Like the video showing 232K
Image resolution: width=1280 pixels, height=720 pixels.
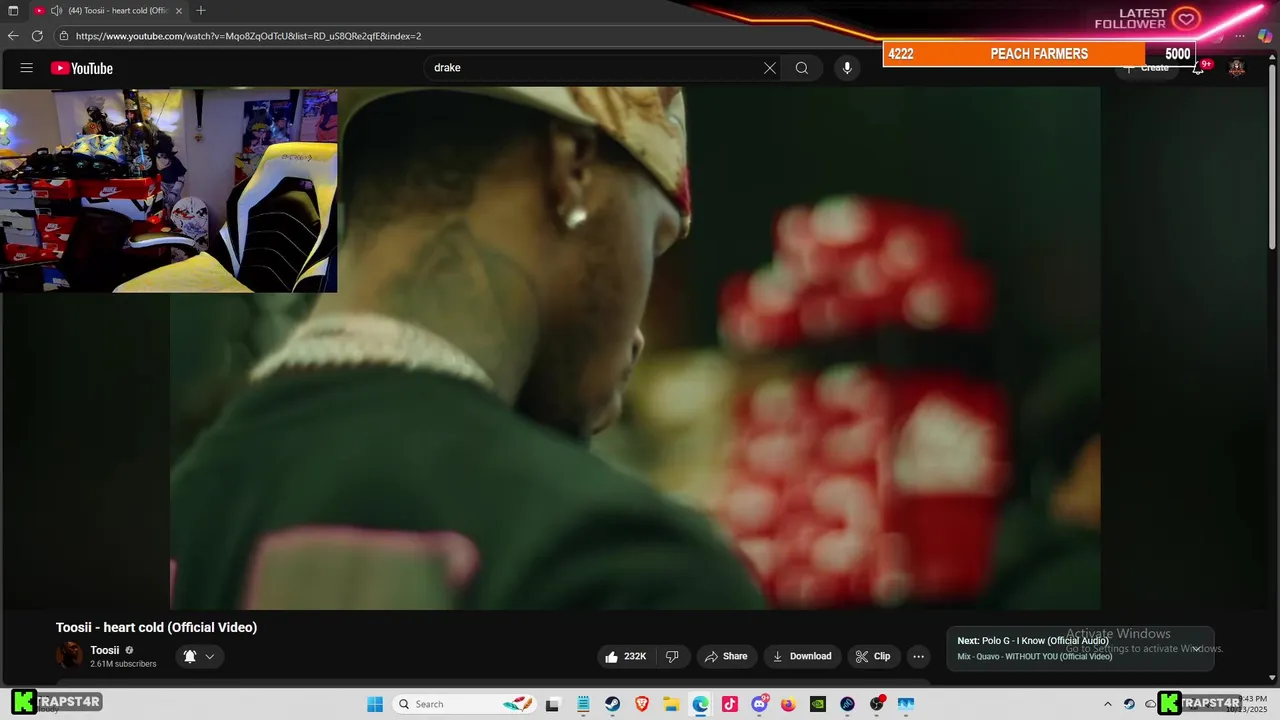625,656
